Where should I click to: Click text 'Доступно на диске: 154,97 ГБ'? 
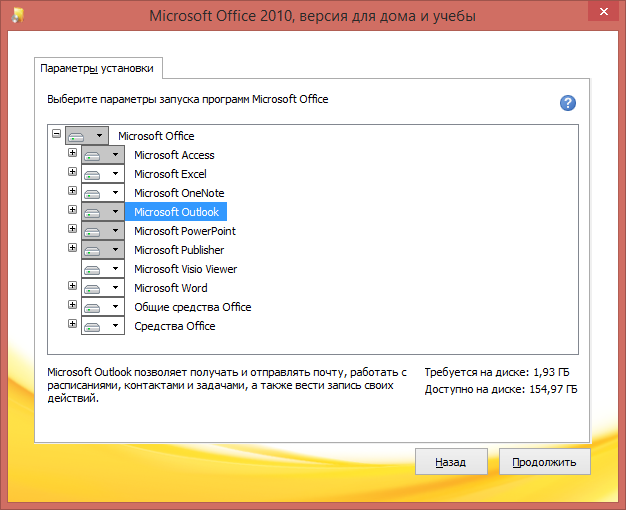coord(501,389)
